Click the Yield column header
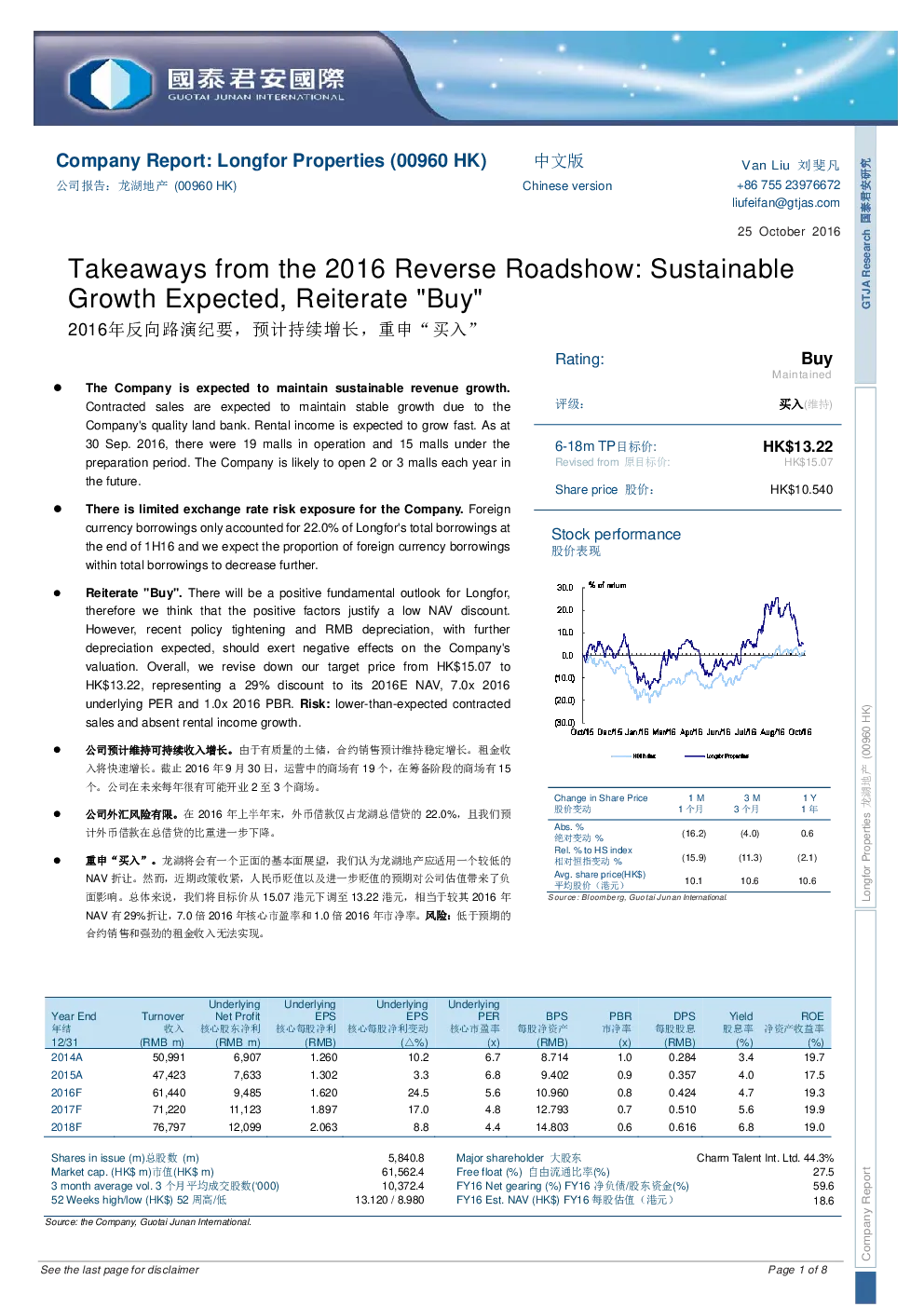This screenshot has width=924, height=1307. 741,1028
